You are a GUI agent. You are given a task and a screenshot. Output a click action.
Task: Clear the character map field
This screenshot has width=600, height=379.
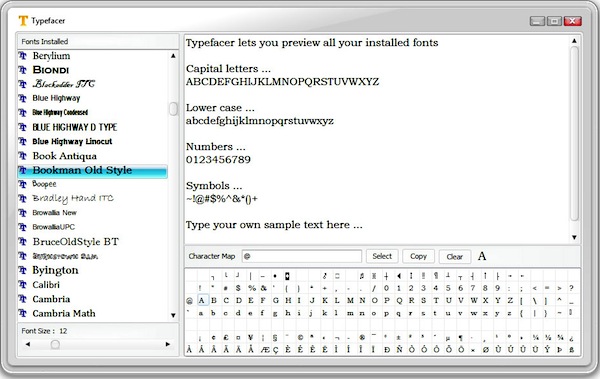click(455, 256)
